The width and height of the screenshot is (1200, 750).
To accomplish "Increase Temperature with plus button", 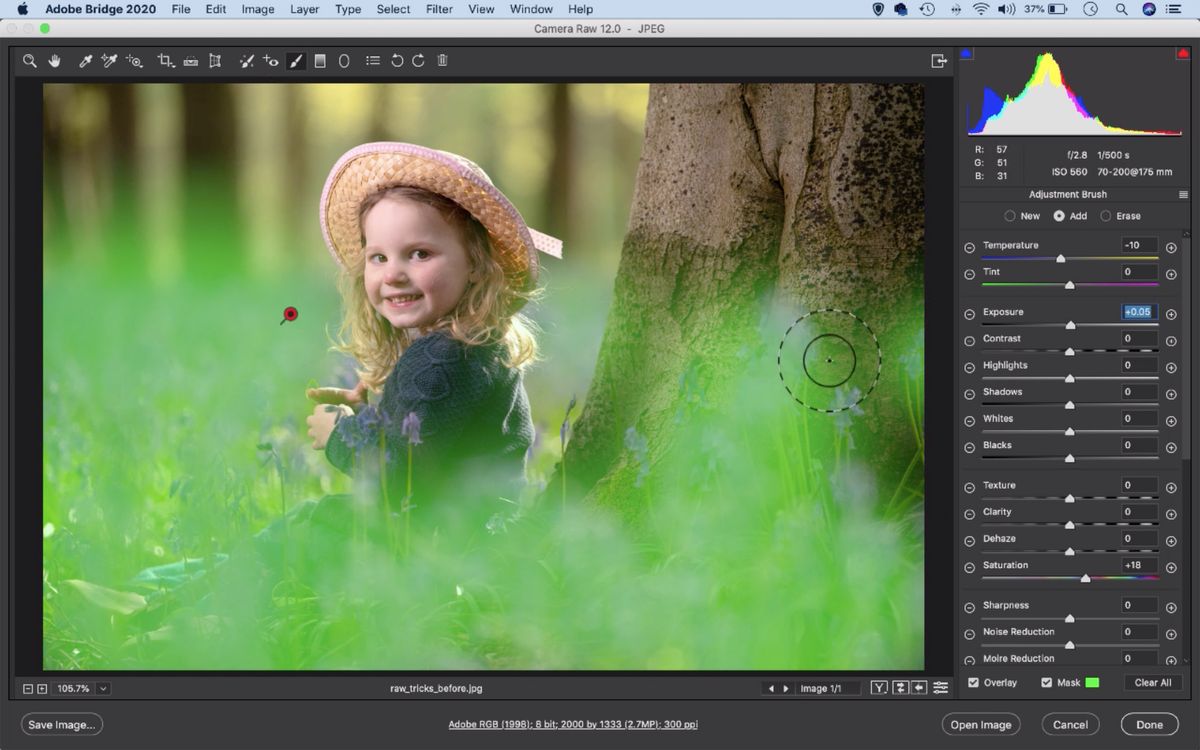I will pyautogui.click(x=1171, y=248).
